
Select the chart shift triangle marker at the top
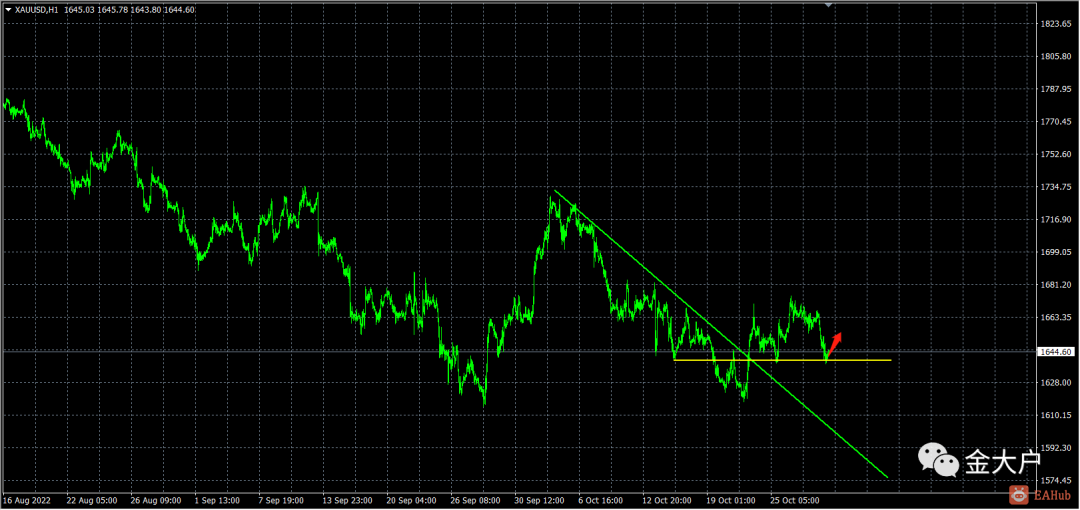[x=829, y=5]
